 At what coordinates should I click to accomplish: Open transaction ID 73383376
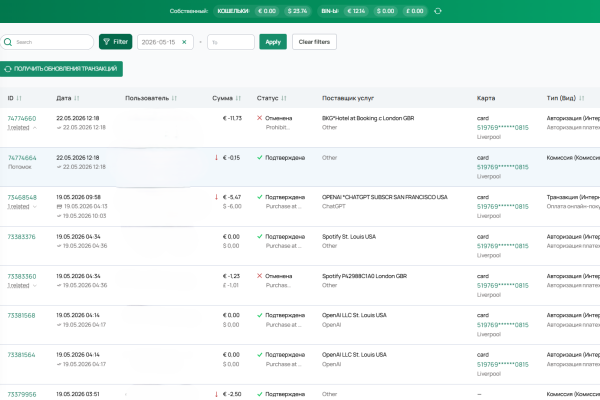click(x=21, y=237)
